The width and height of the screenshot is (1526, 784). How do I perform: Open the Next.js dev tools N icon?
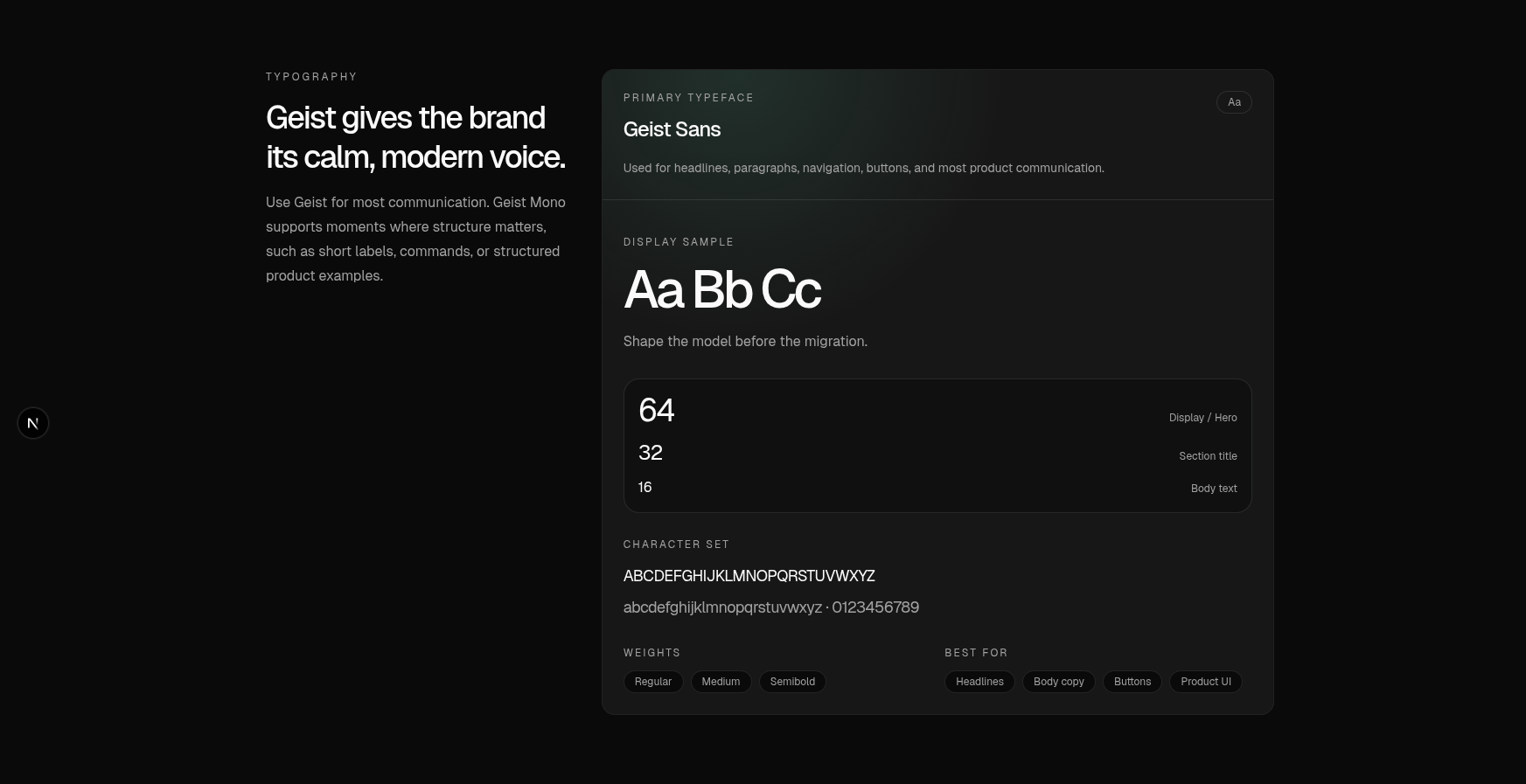point(33,423)
